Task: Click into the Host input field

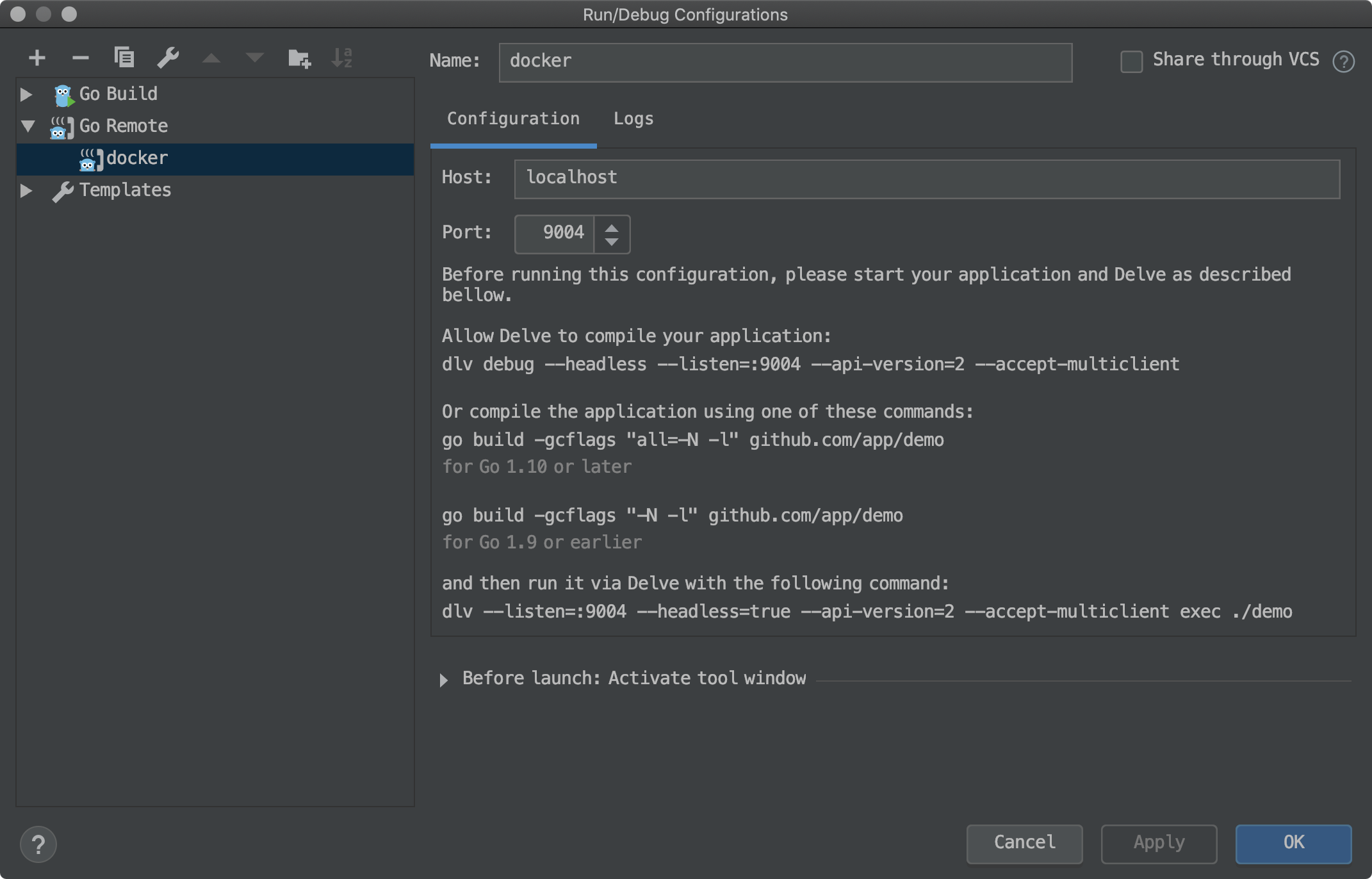Action: (926, 179)
